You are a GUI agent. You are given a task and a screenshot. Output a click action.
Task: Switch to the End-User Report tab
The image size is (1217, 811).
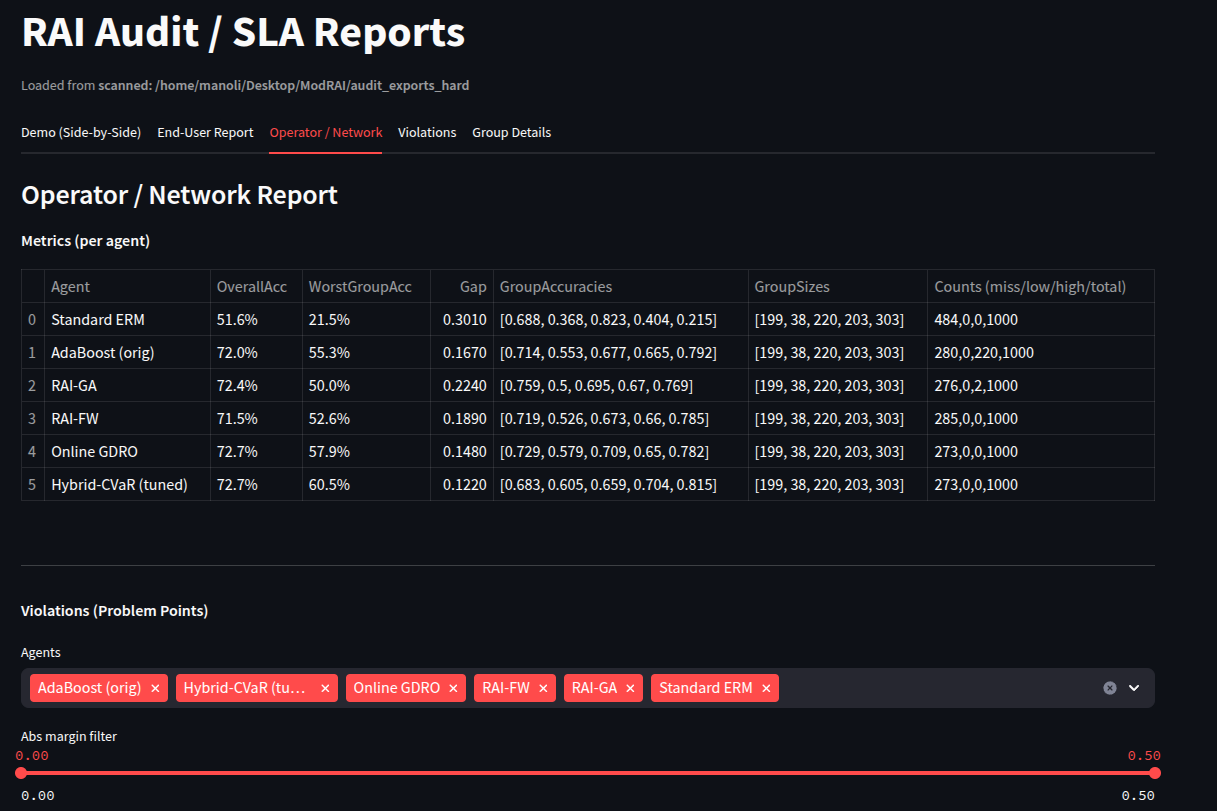pyautogui.click(x=205, y=133)
